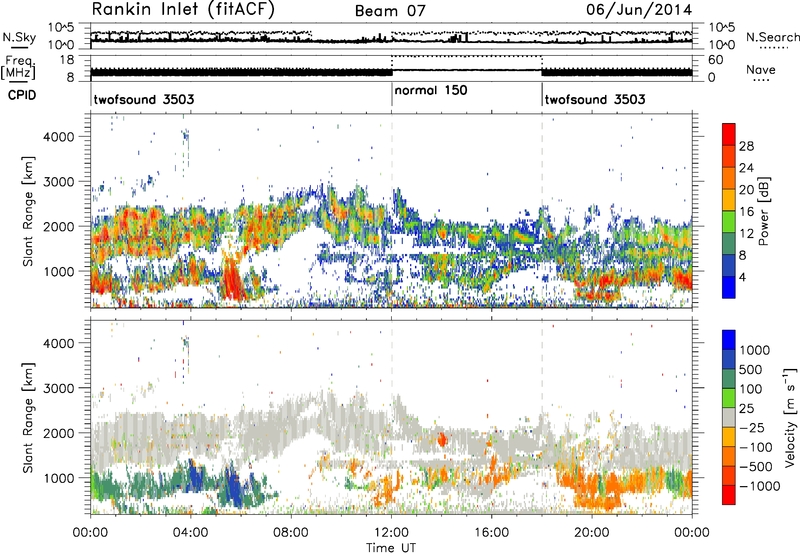Image resolution: width=800 pixels, height=554 pixels.
Task: Pick the red bottom segment of Velocity colorbar
Action: pyautogui.click(x=729, y=495)
